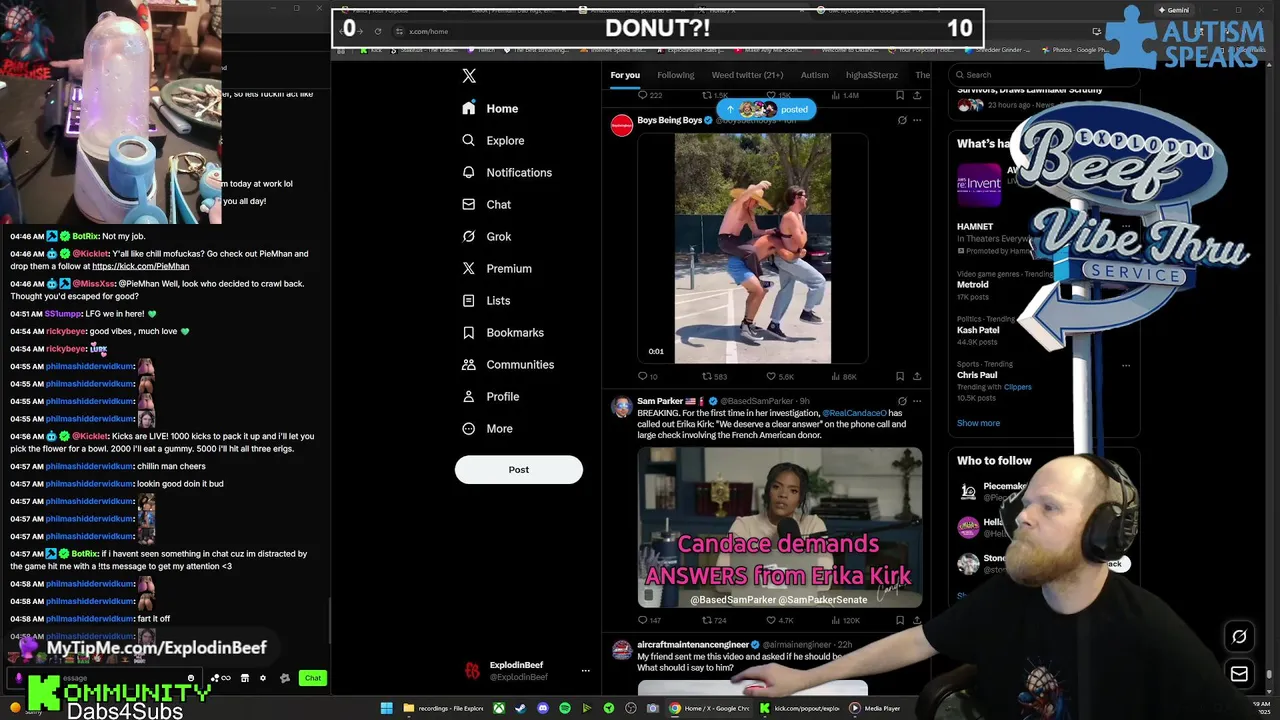Image resolution: width=1280 pixels, height=720 pixels.
Task: Open Premium in the X sidebar
Action: pyautogui.click(x=497, y=268)
